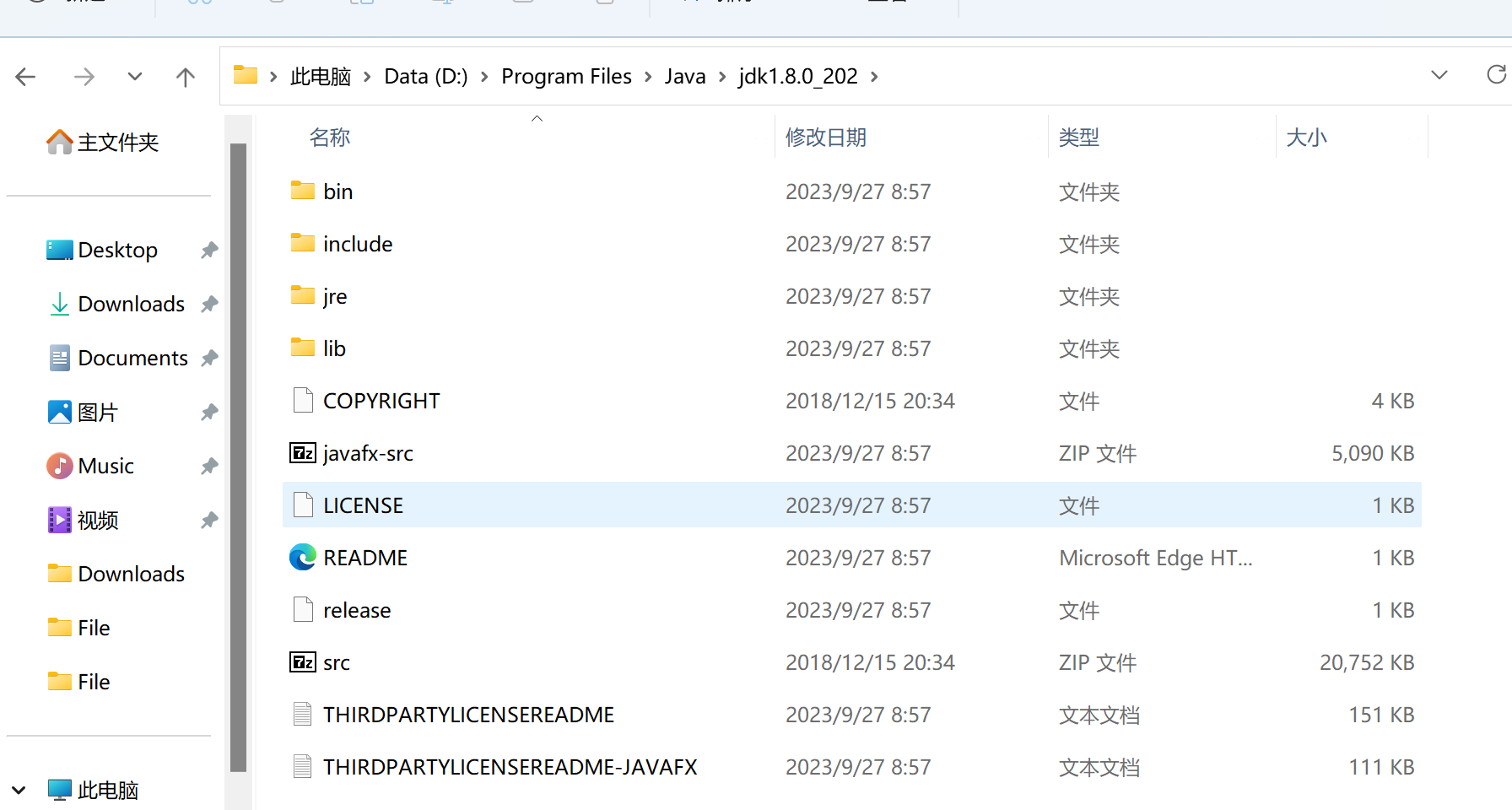1512x810 pixels.
Task: Navigate to Program Files breadcrumb
Action: (x=566, y=77)
